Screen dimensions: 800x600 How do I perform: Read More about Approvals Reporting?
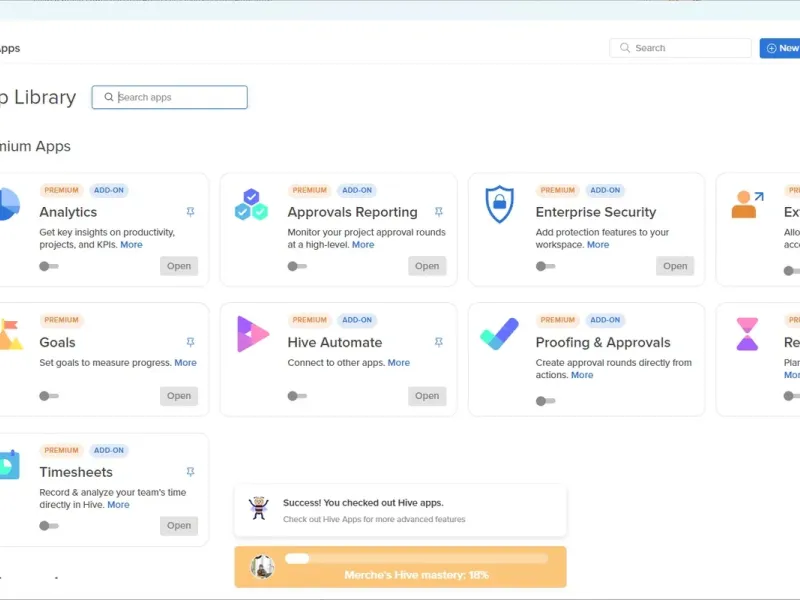tap(363, 245)
